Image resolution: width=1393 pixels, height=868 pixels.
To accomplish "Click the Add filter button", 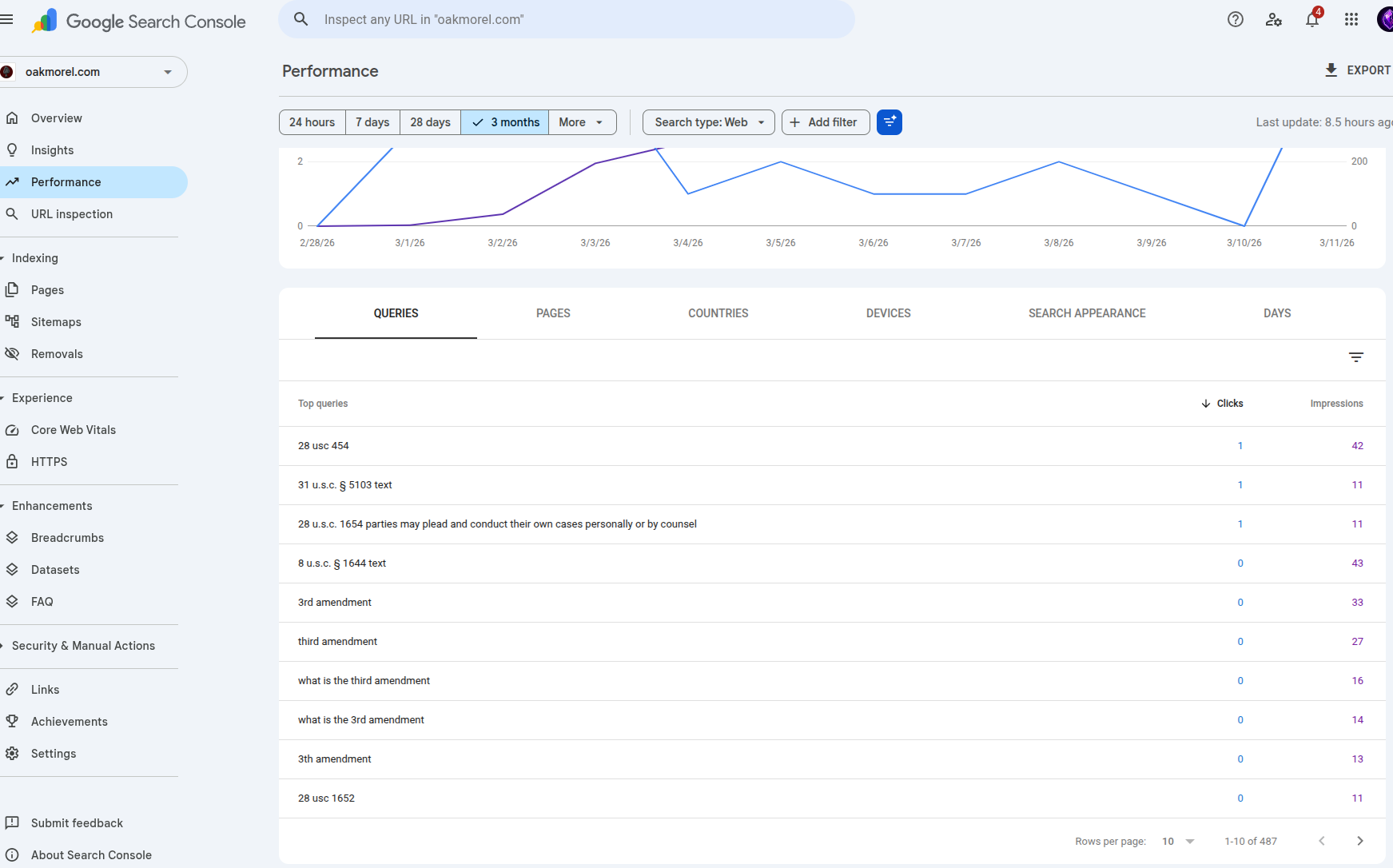I will point(825,122).
